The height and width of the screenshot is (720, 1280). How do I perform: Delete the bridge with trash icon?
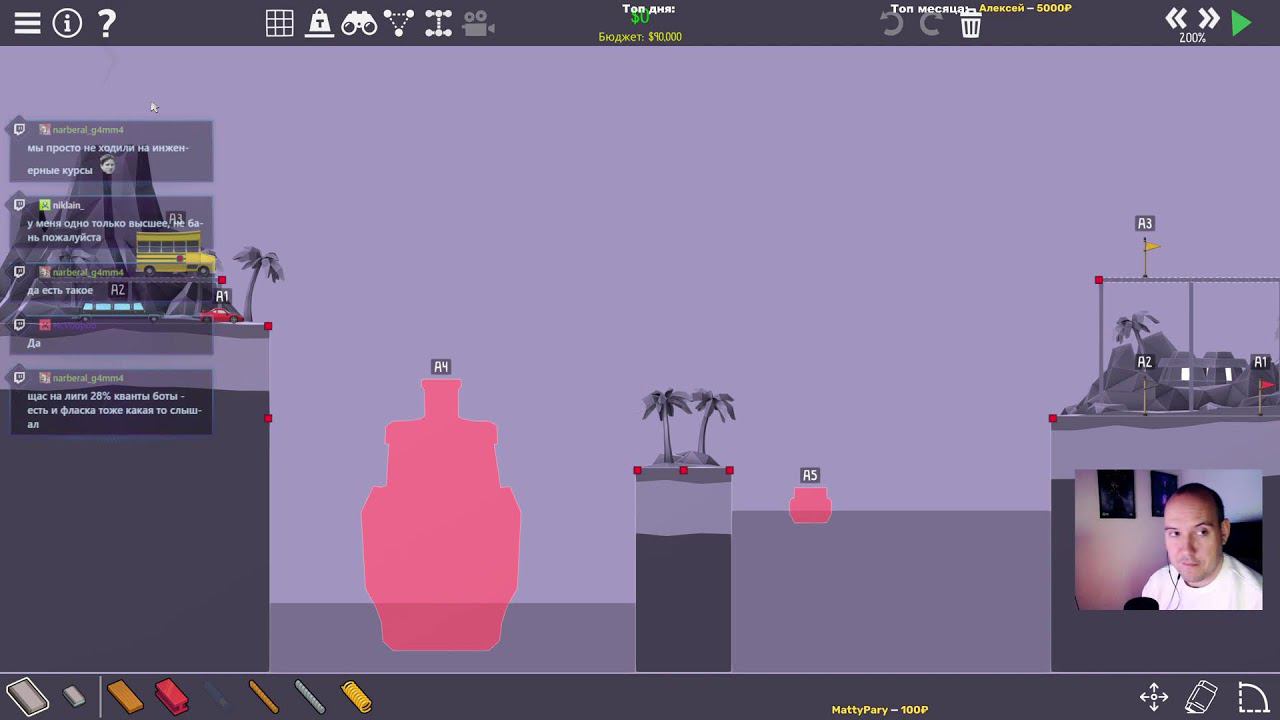point(971,25)
